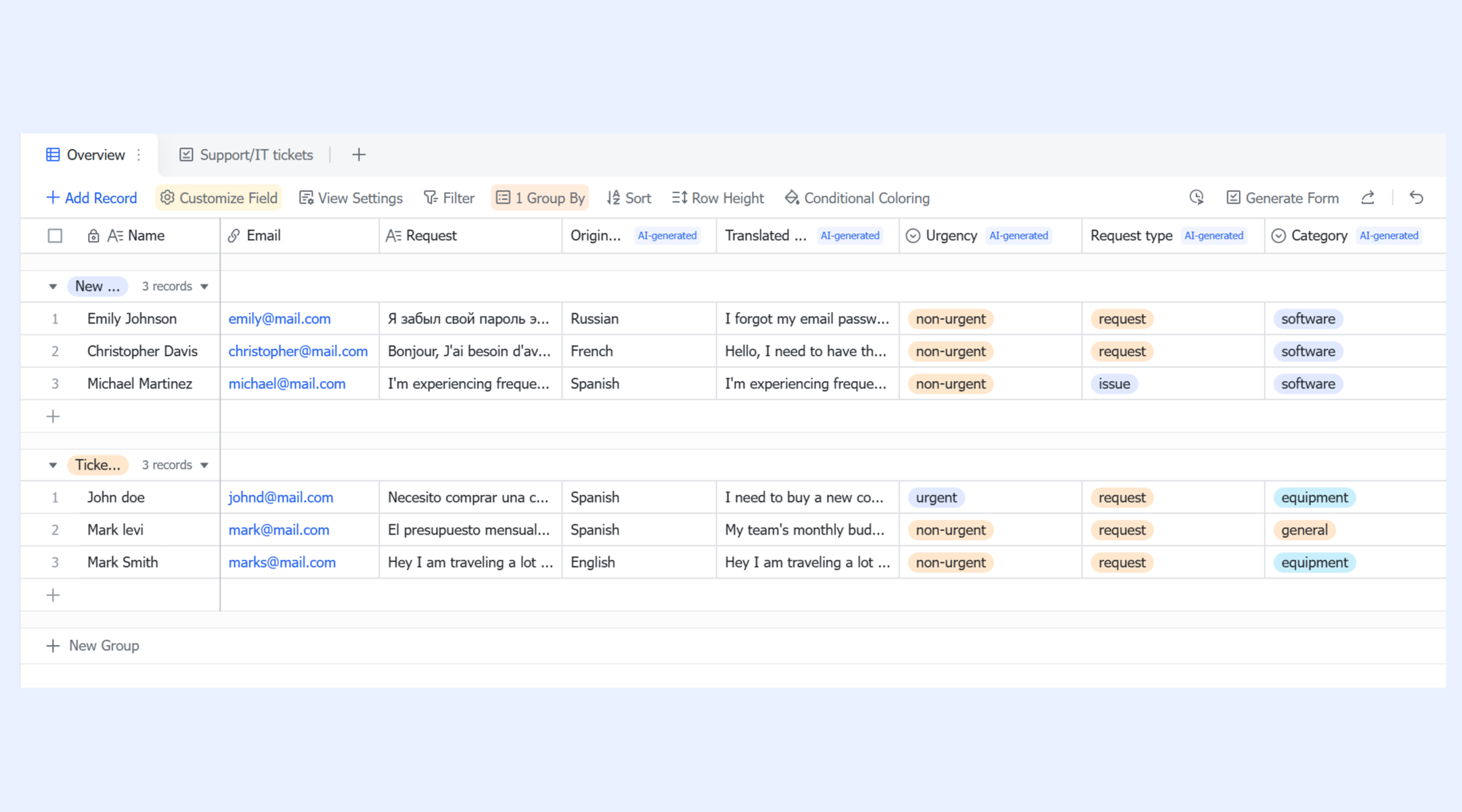Open mark@mail.com email link

coord(279,530)
